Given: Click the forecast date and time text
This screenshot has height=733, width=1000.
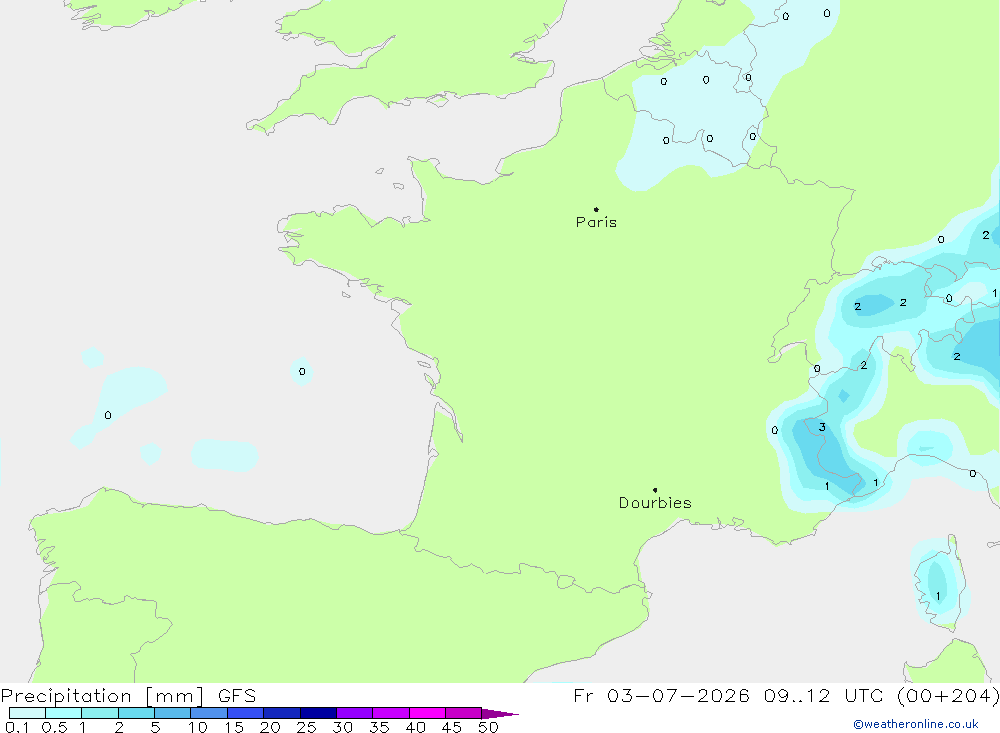Looking at the screenshot, I should click(x=786, y=695).
